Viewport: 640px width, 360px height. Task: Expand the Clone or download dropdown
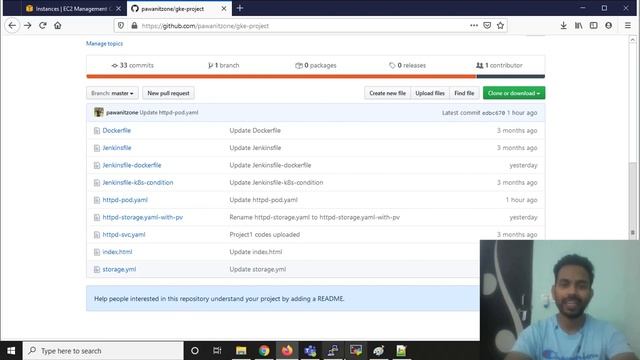pos(514,93)
